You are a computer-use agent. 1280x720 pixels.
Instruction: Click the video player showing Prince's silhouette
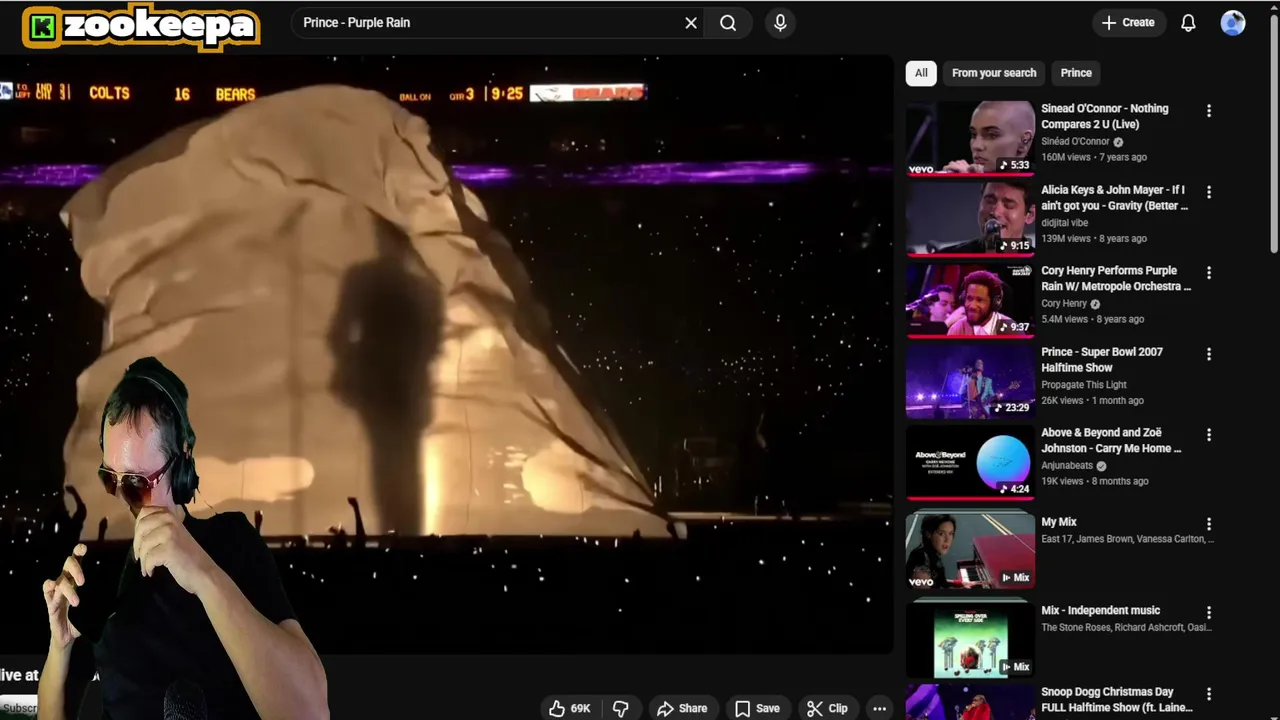pyautogui.click(x=446, y=355)
